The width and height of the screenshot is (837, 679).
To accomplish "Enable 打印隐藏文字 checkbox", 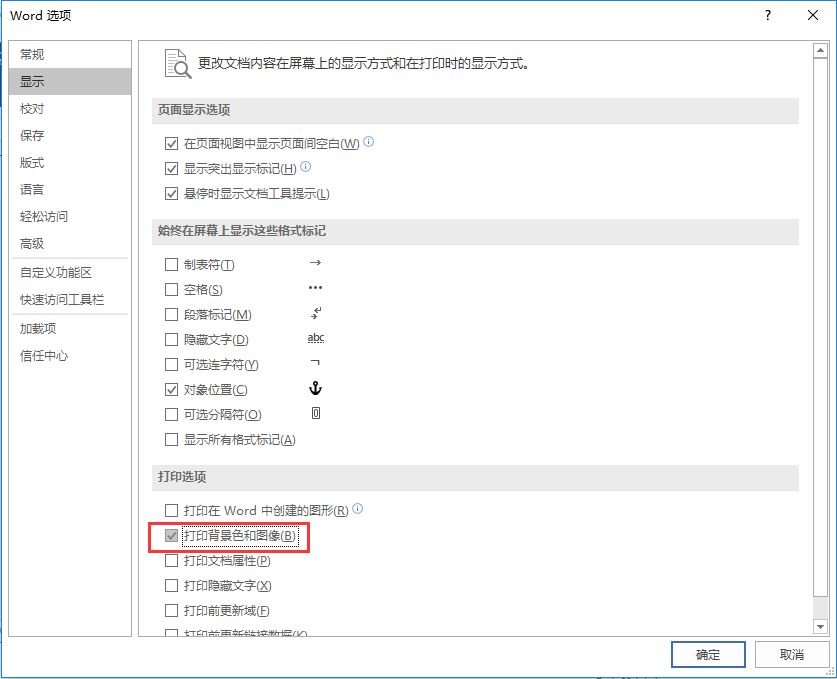I will pyautogui.click(x=172, y=584).
